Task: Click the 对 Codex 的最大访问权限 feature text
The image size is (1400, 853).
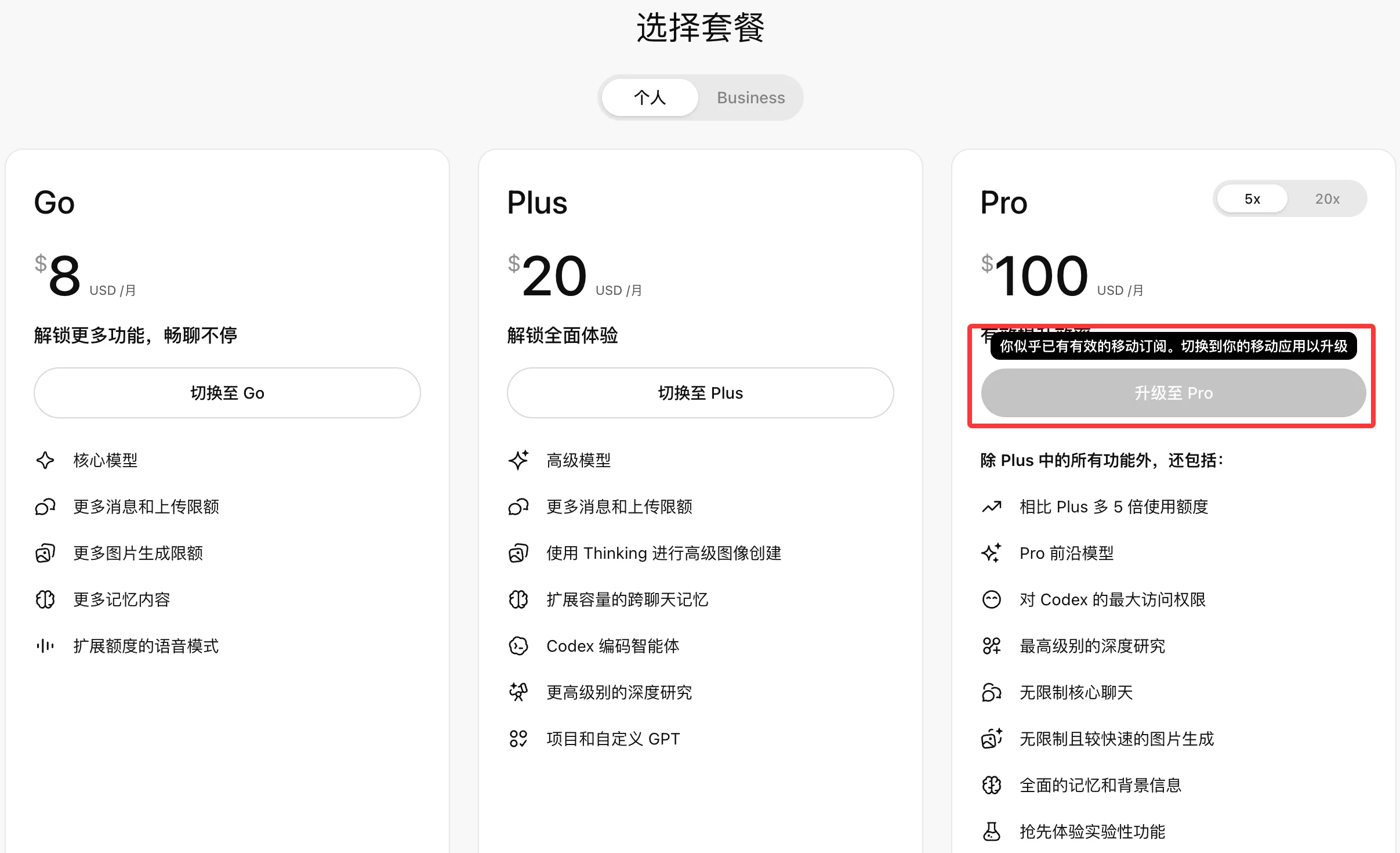Action: click(1113, 599)
